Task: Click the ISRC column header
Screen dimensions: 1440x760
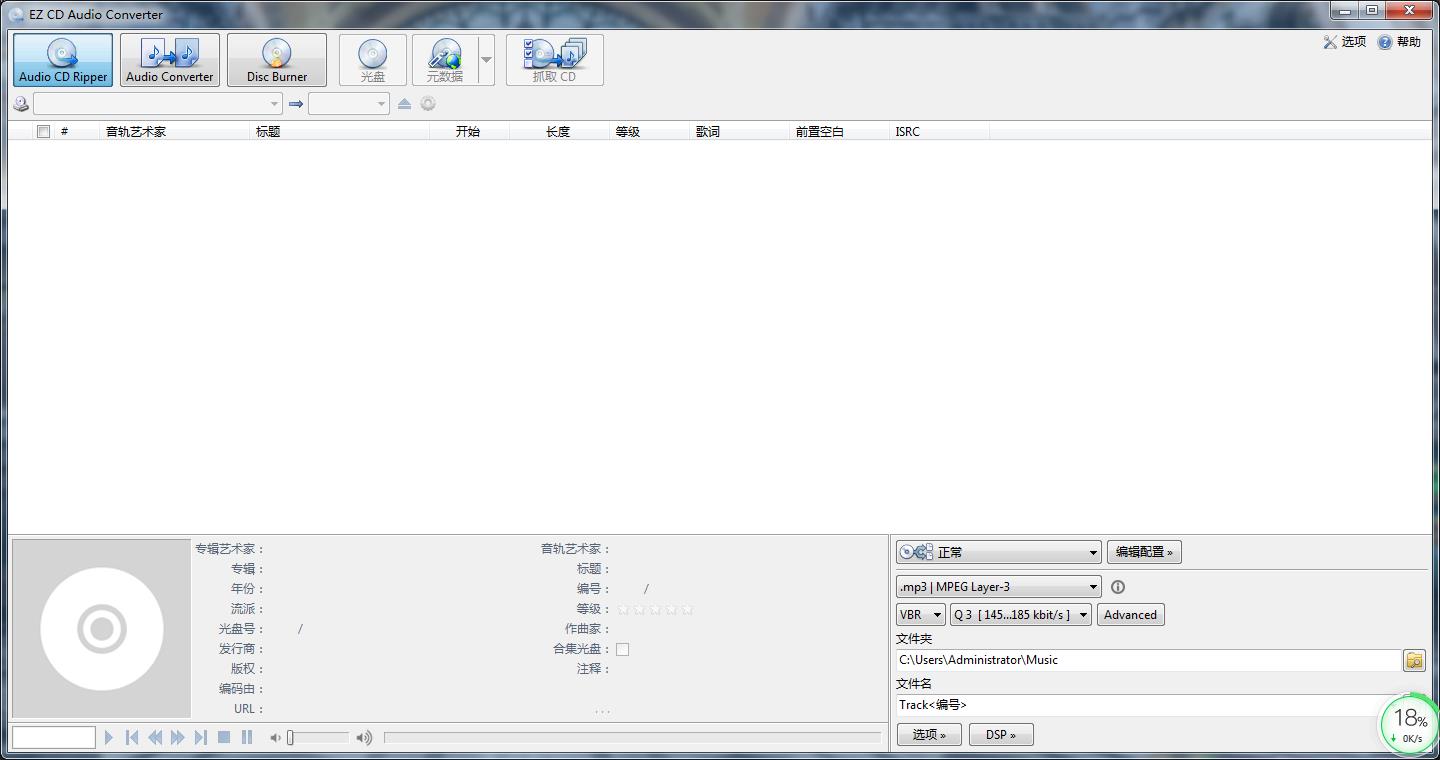Action: point(940,131)
